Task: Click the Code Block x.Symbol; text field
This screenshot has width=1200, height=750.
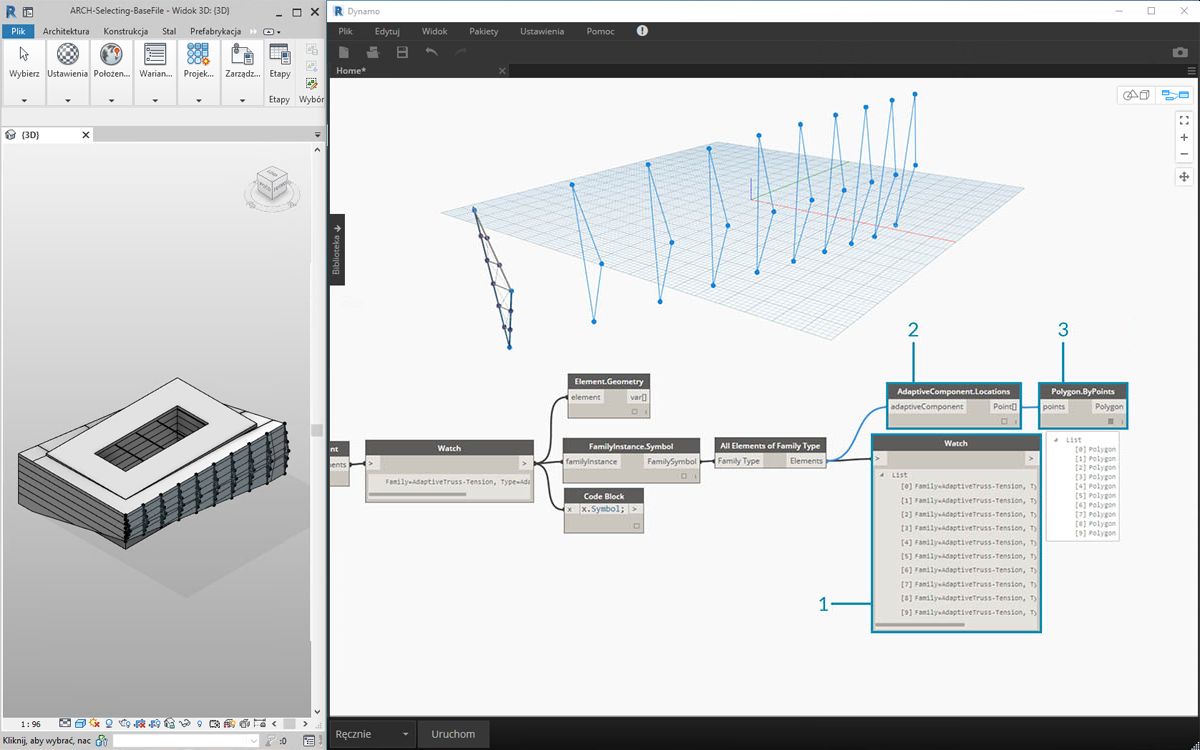Action: point(603,509)
